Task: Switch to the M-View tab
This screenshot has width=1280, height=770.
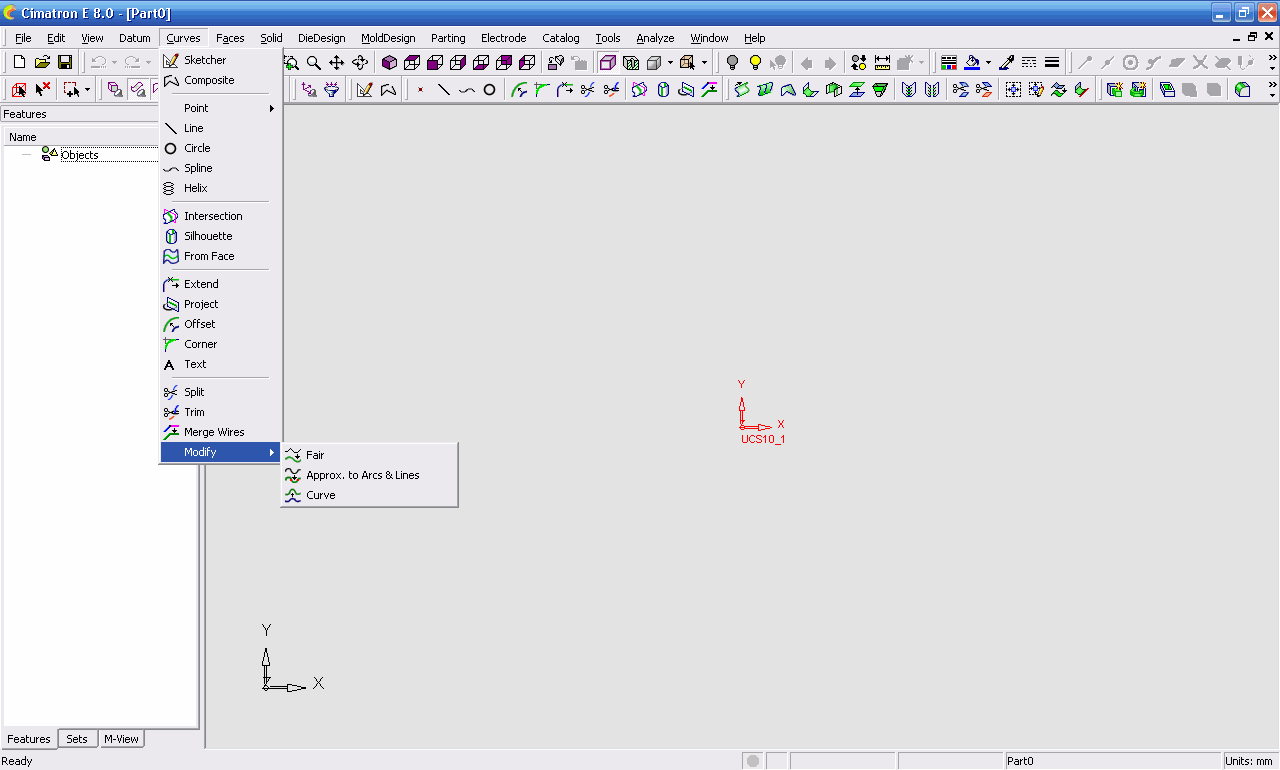Action: (x=121, y=739)
